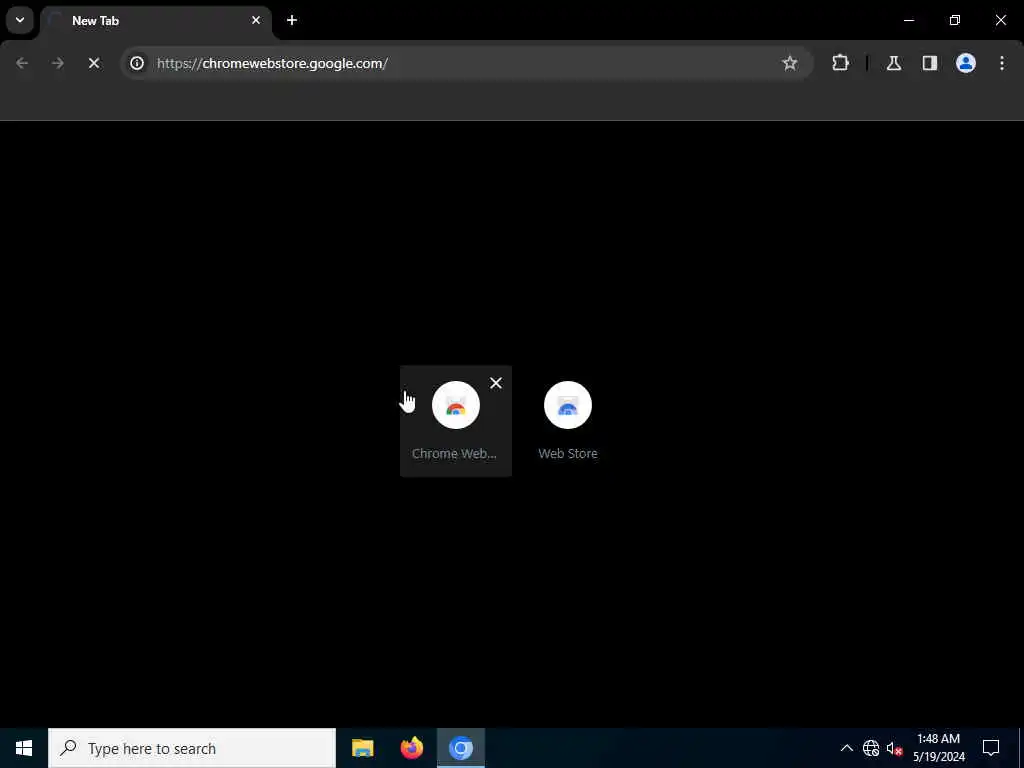Screen dimensions: 1024x768
Task: Click the taskbar search box
Action: [192, 748]
